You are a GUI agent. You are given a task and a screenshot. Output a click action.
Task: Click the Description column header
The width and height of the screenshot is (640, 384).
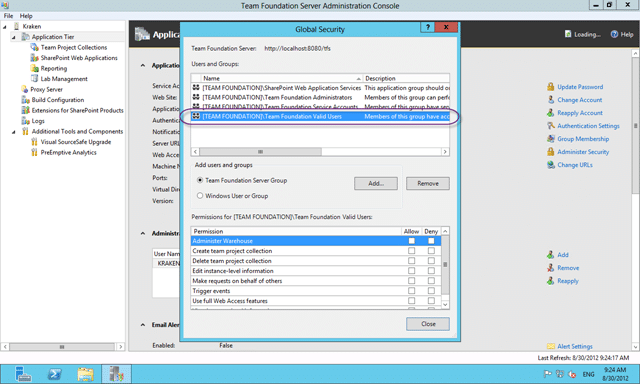pos(406,78)
